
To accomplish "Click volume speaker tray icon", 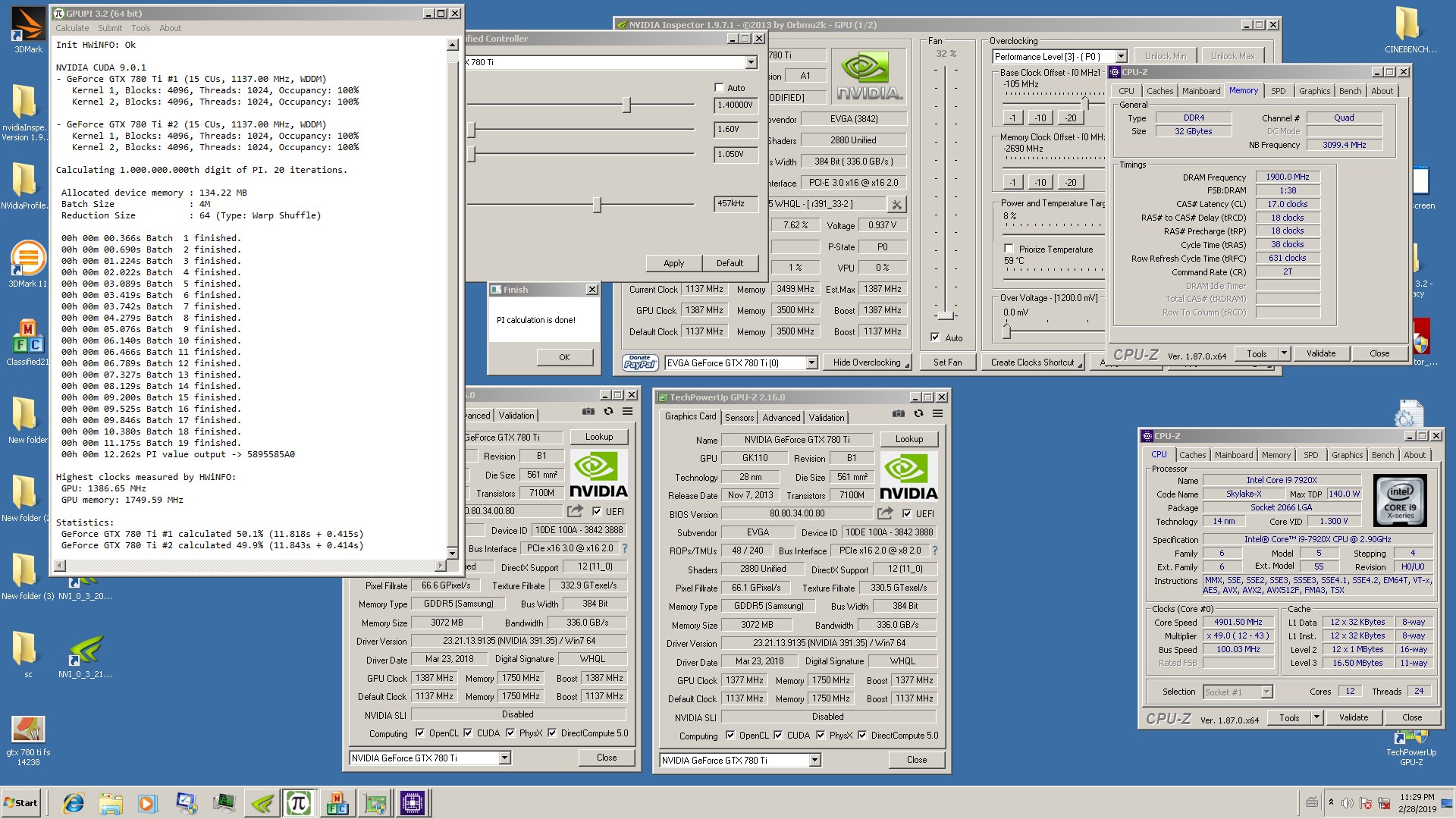I will [x=1347, y=803].
